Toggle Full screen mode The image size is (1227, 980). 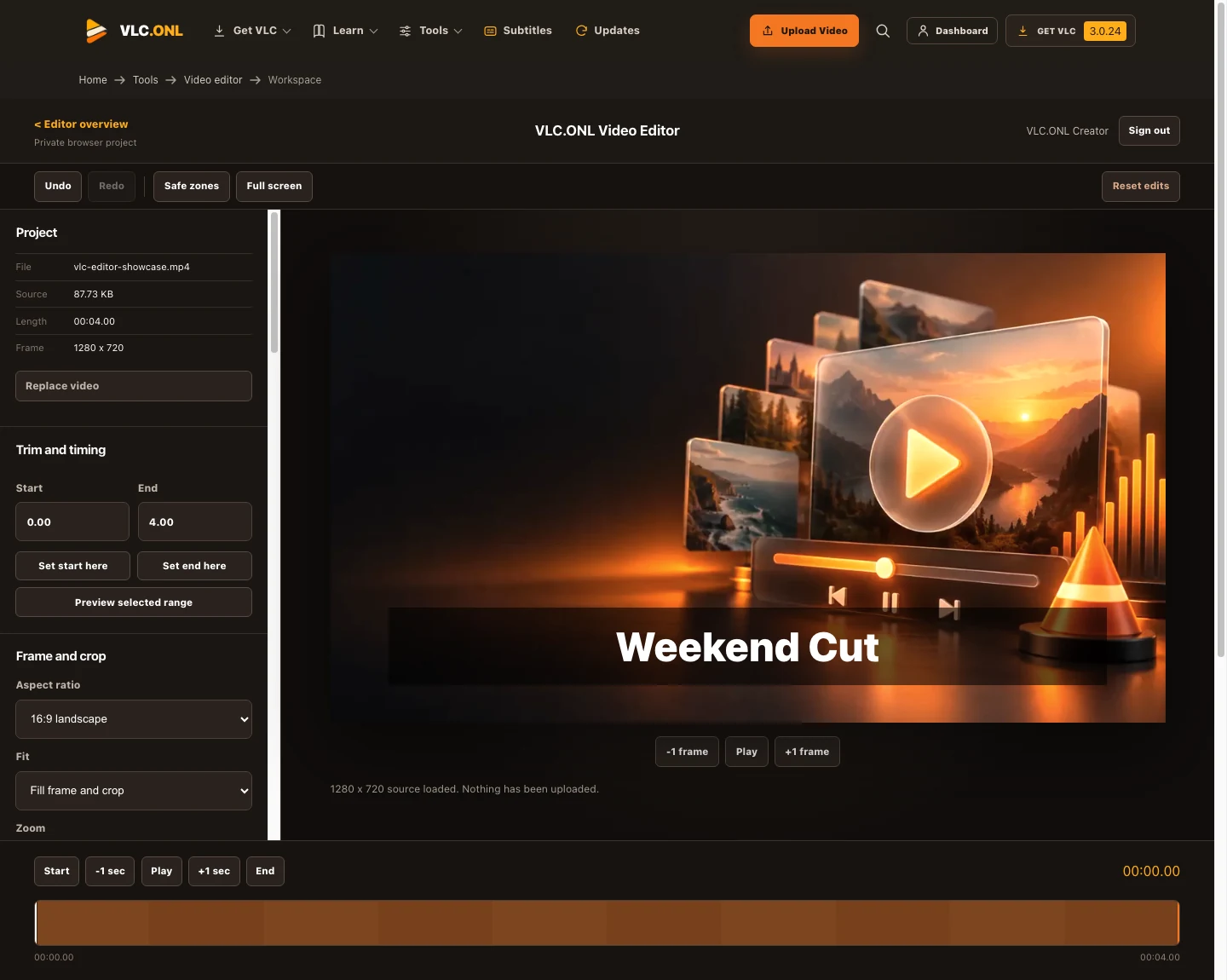[x=274, y=187]
